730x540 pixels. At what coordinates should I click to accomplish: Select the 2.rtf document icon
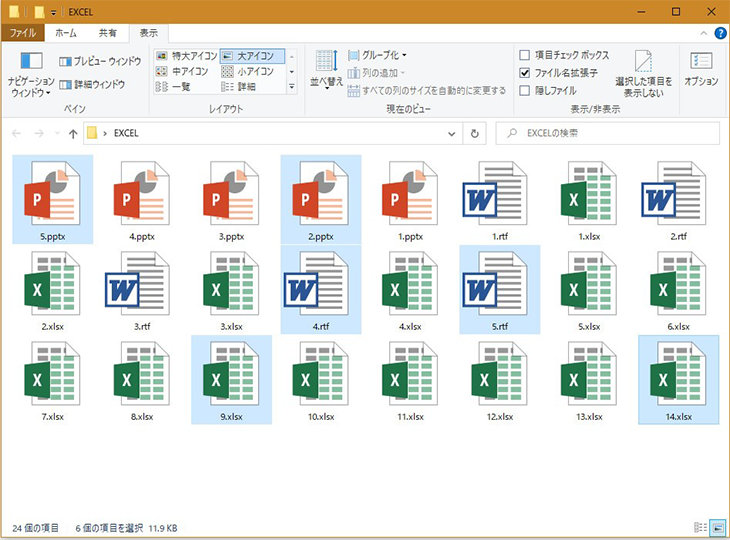coord(674,193)
